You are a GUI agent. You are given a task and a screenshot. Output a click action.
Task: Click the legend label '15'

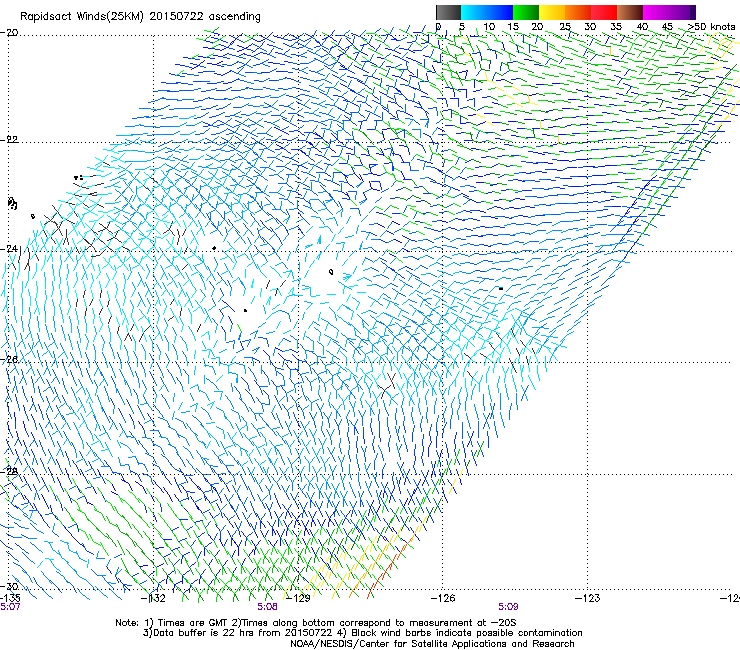pyautogui.click(x=513, y=27)
